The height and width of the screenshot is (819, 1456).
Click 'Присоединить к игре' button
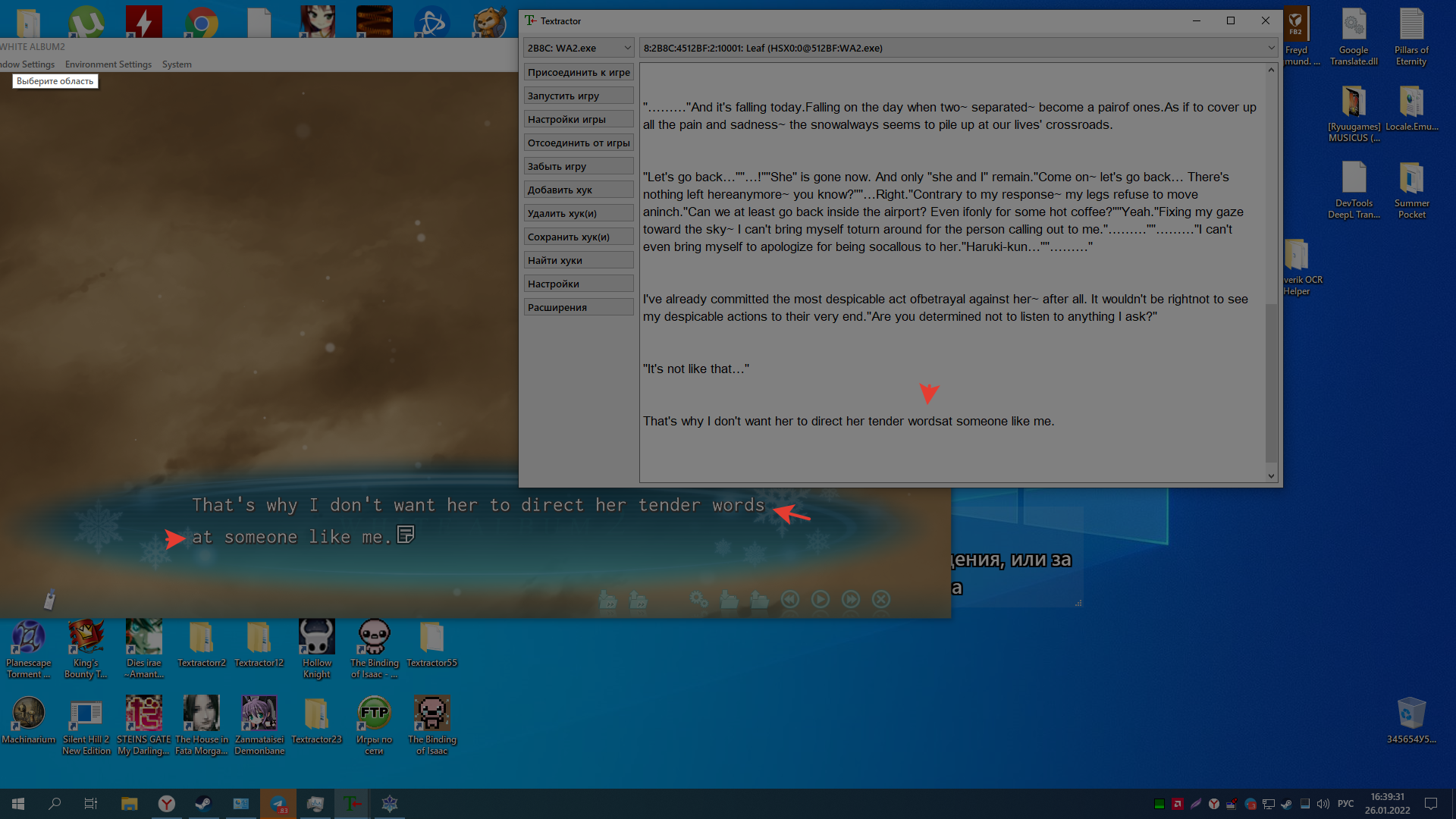[579, 72]
